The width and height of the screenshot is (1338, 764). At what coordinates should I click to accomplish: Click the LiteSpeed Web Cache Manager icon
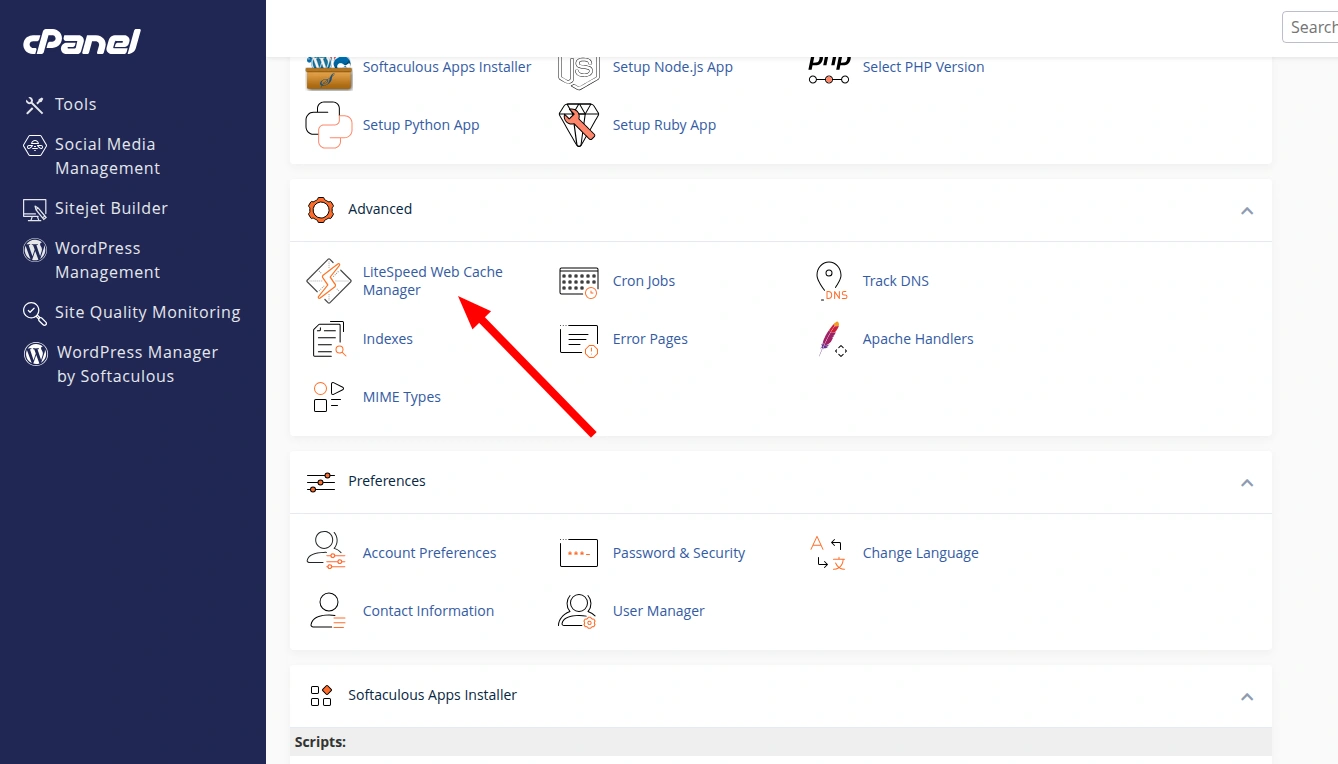[x=328, y=281]
